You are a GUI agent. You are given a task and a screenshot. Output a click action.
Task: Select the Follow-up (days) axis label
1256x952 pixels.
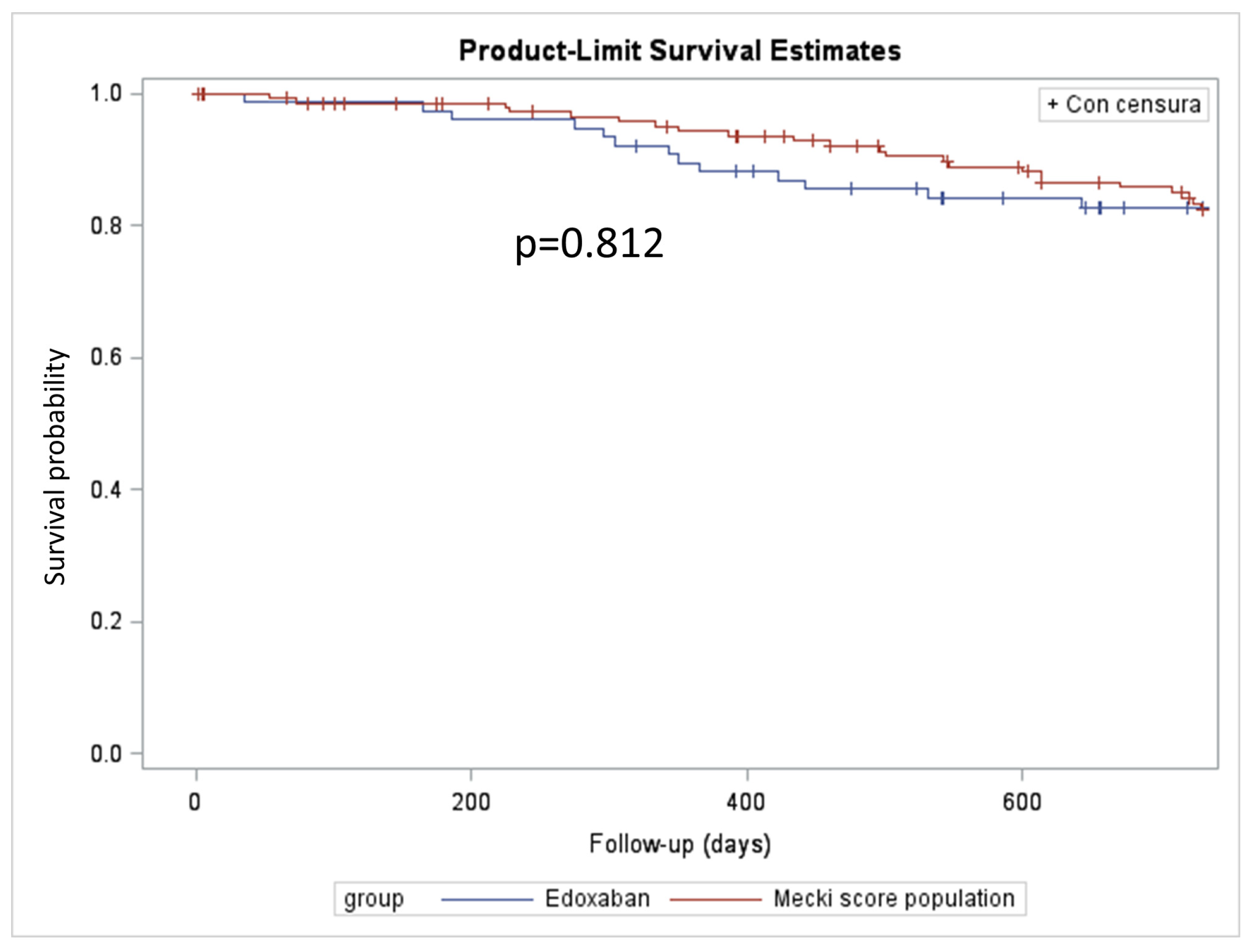tap(680, 844)
